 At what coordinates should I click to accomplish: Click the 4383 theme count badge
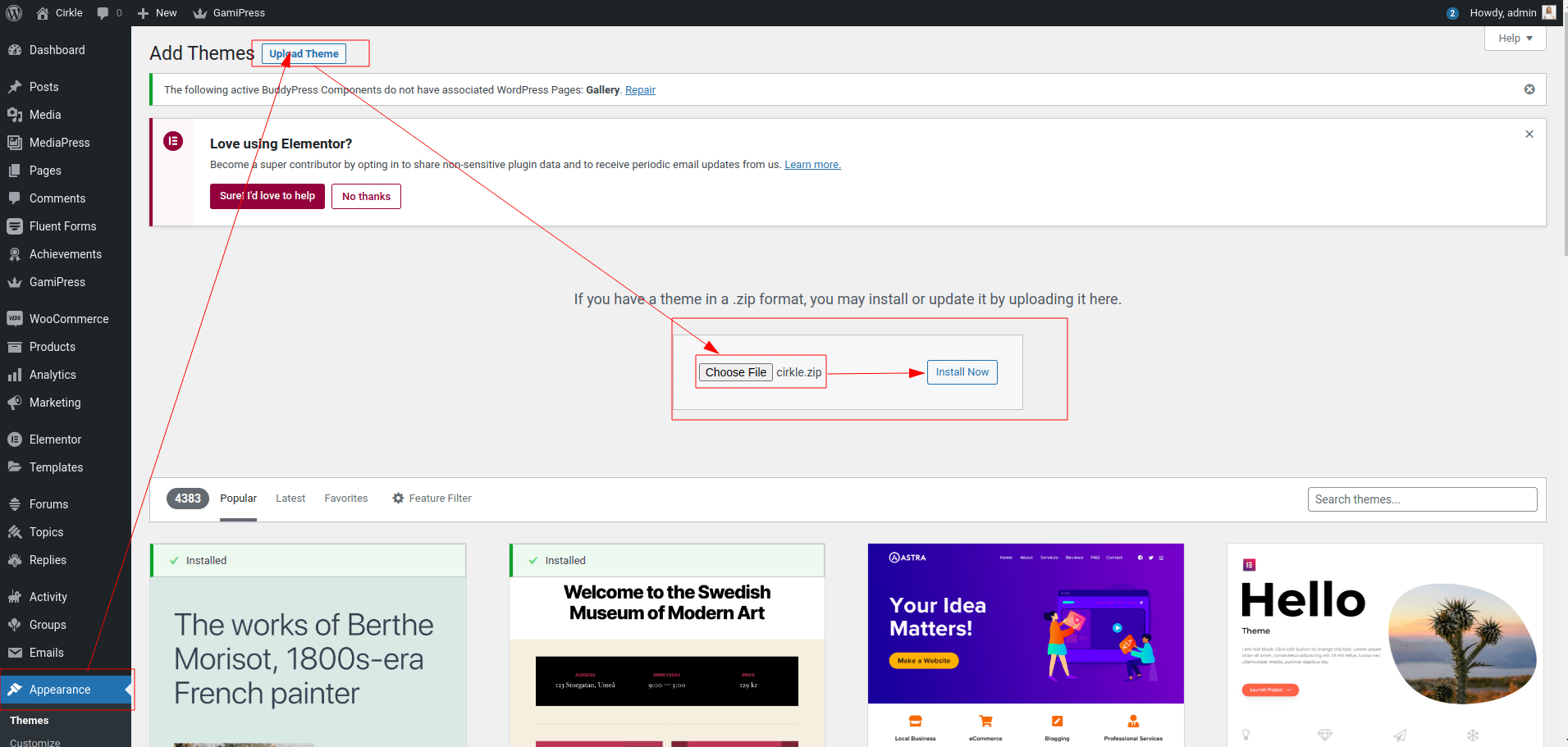188,499
